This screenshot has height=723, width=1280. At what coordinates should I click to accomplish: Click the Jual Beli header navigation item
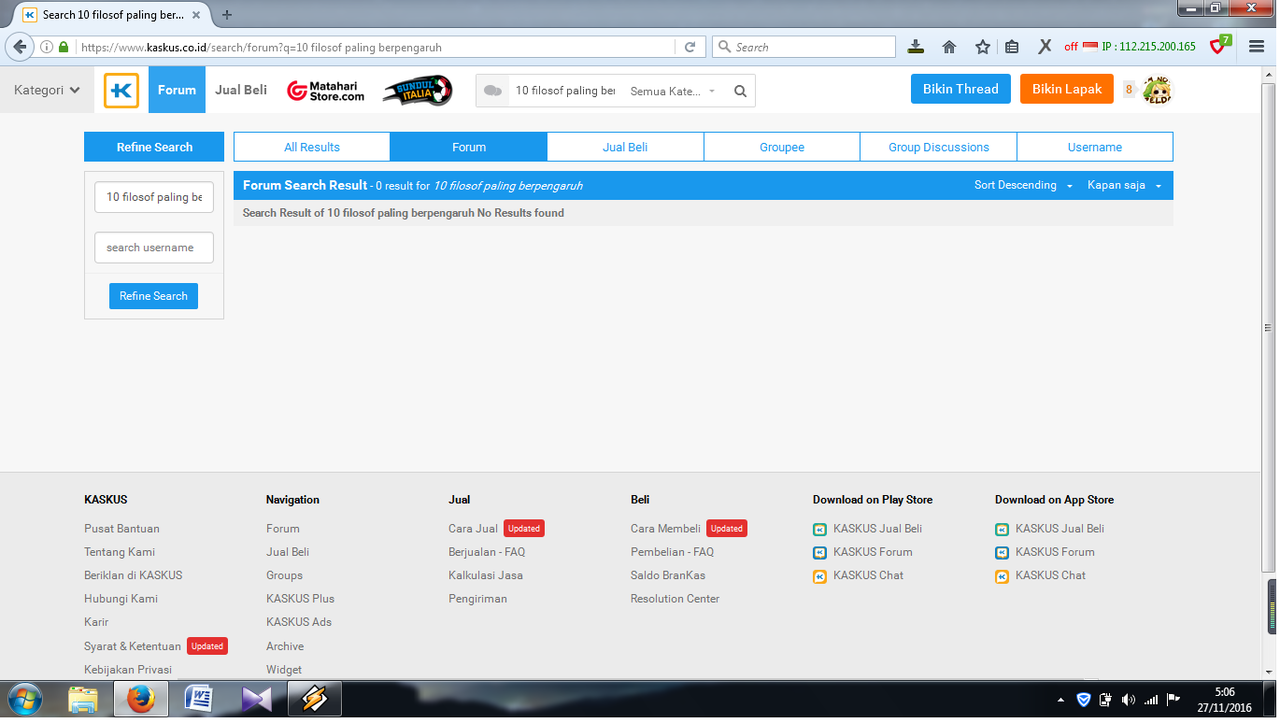click(x=241, y=90)
